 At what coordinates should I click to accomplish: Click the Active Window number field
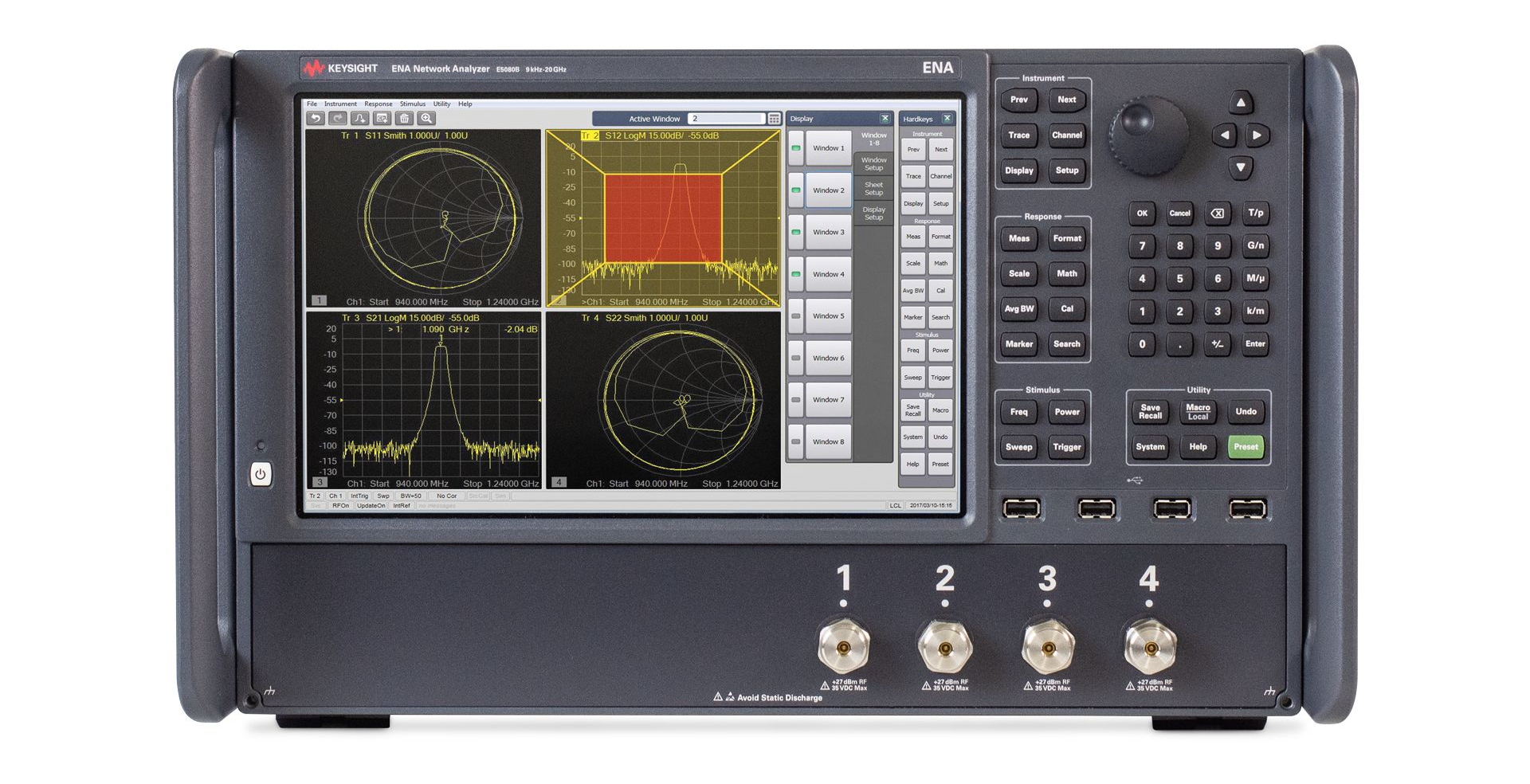coord(727,119)
